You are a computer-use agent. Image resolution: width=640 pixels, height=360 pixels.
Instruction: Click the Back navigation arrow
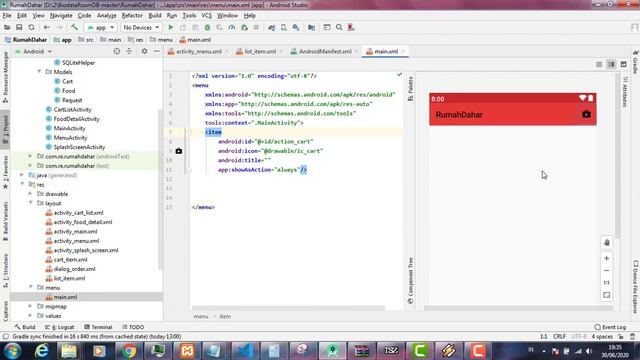[x=47, y=27]
